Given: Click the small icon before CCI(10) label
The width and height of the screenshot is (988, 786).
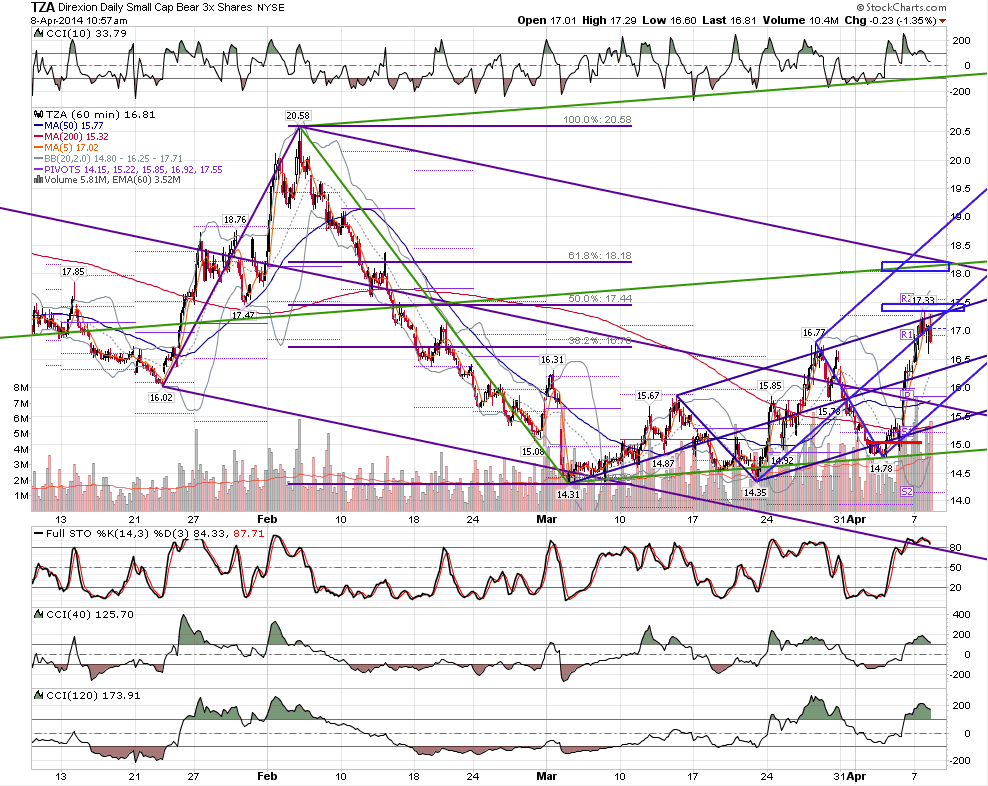Looking at the screenshot, I should [x=38, y=33].
